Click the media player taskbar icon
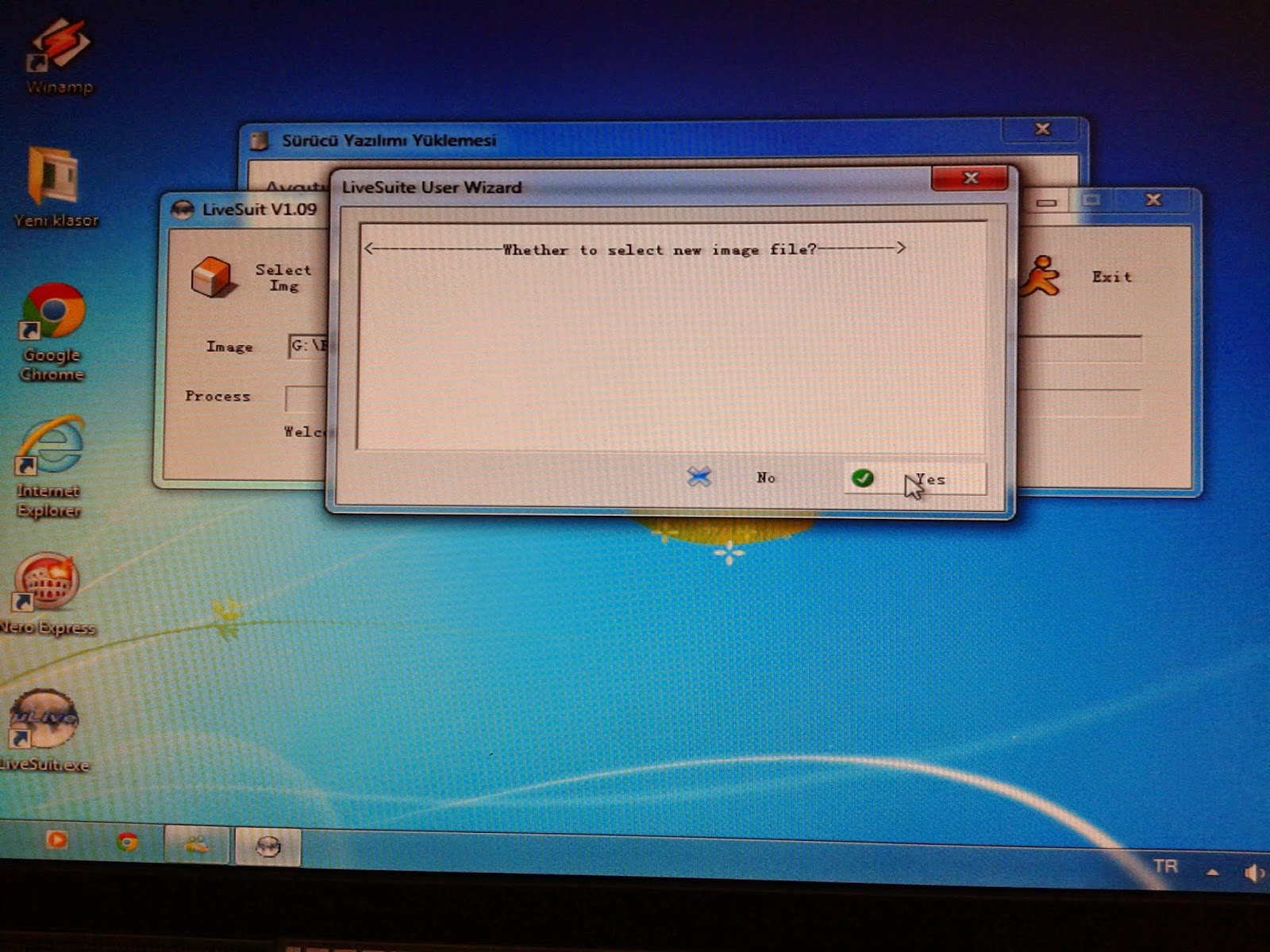The width and height of the screenshot is (1270, 952). [x=56, y=839]
